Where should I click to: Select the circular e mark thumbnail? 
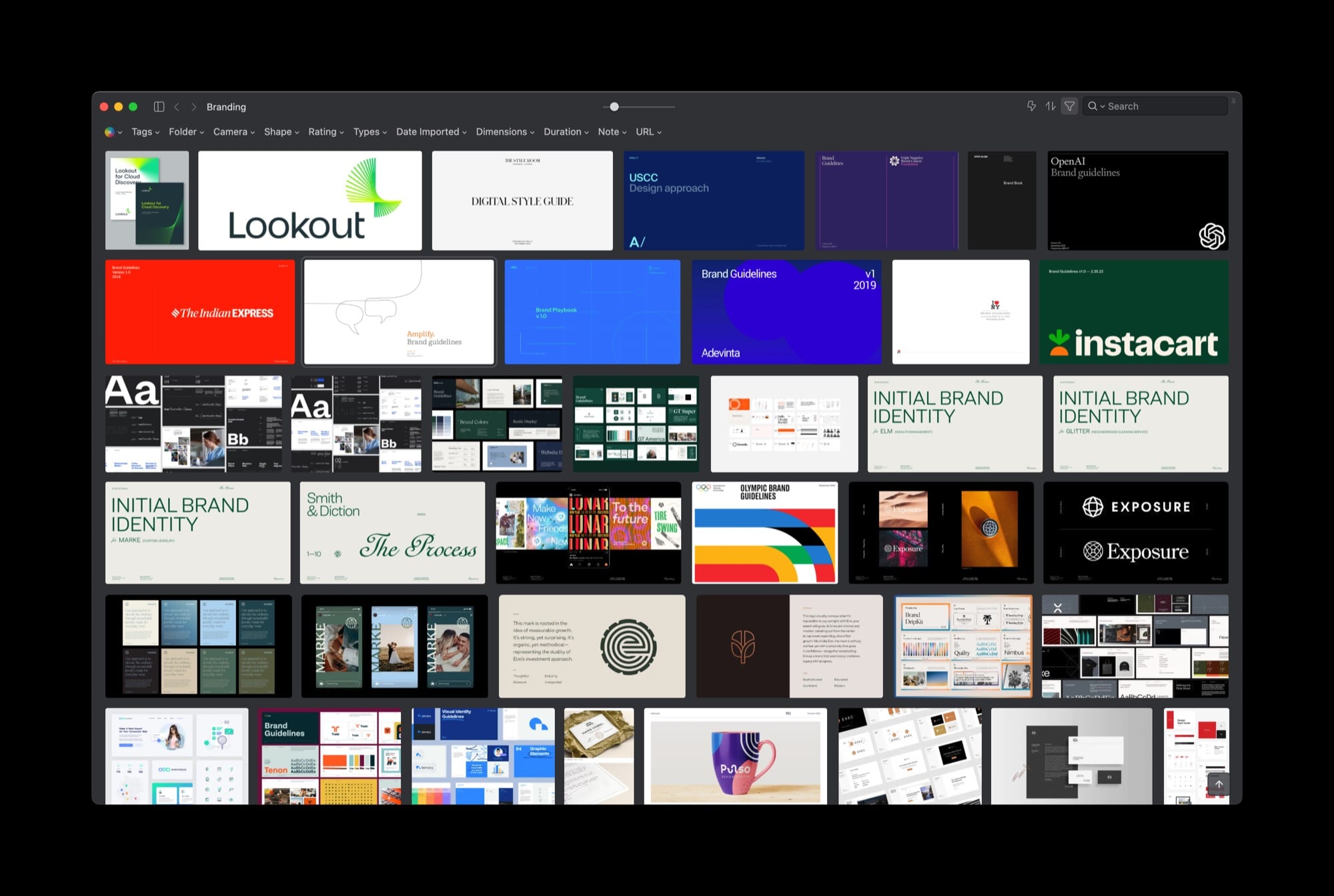pyautogui.click(x=592, y=646)
